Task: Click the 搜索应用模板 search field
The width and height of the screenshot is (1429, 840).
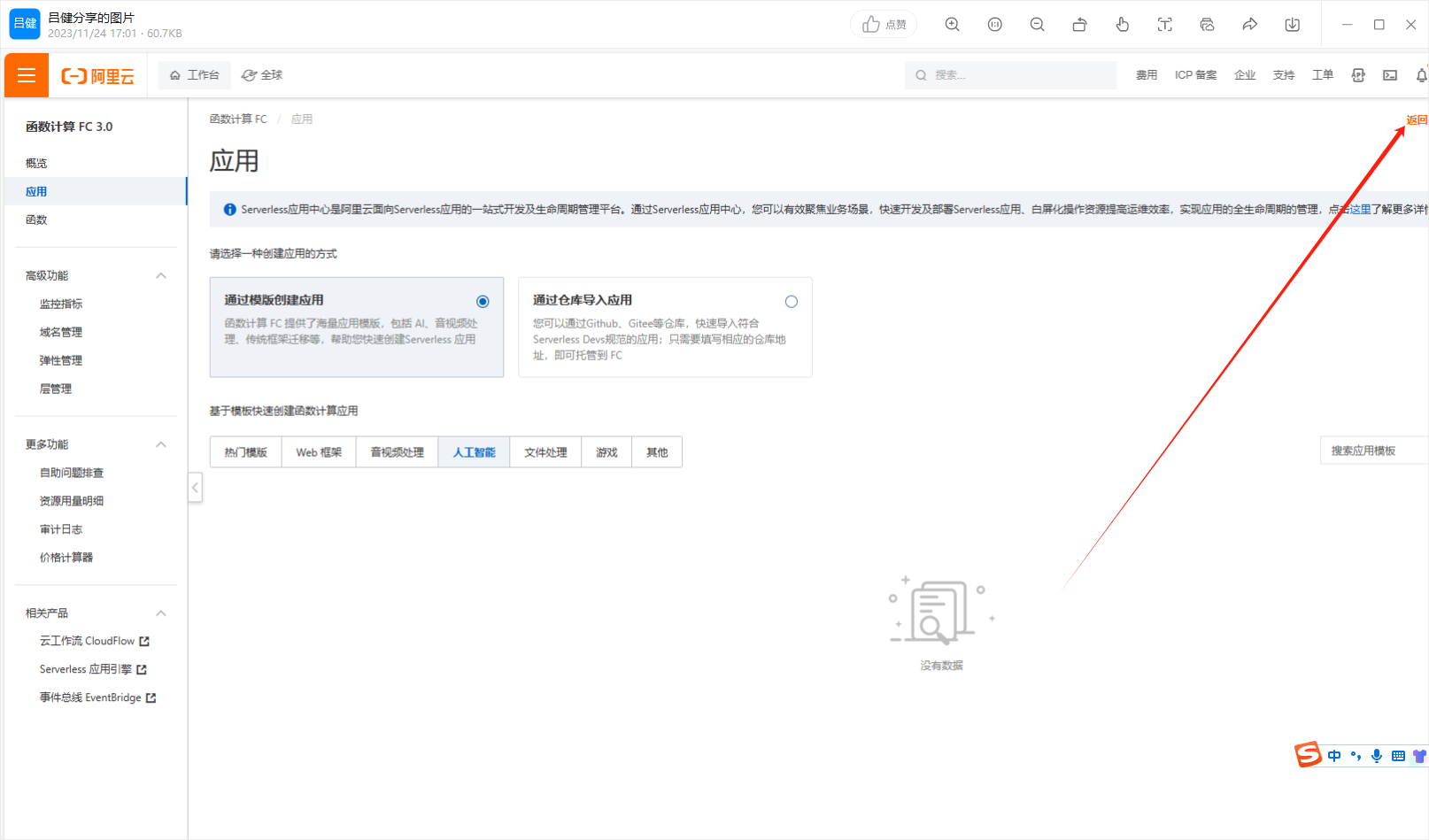Action: click(x=1374, y=451)
